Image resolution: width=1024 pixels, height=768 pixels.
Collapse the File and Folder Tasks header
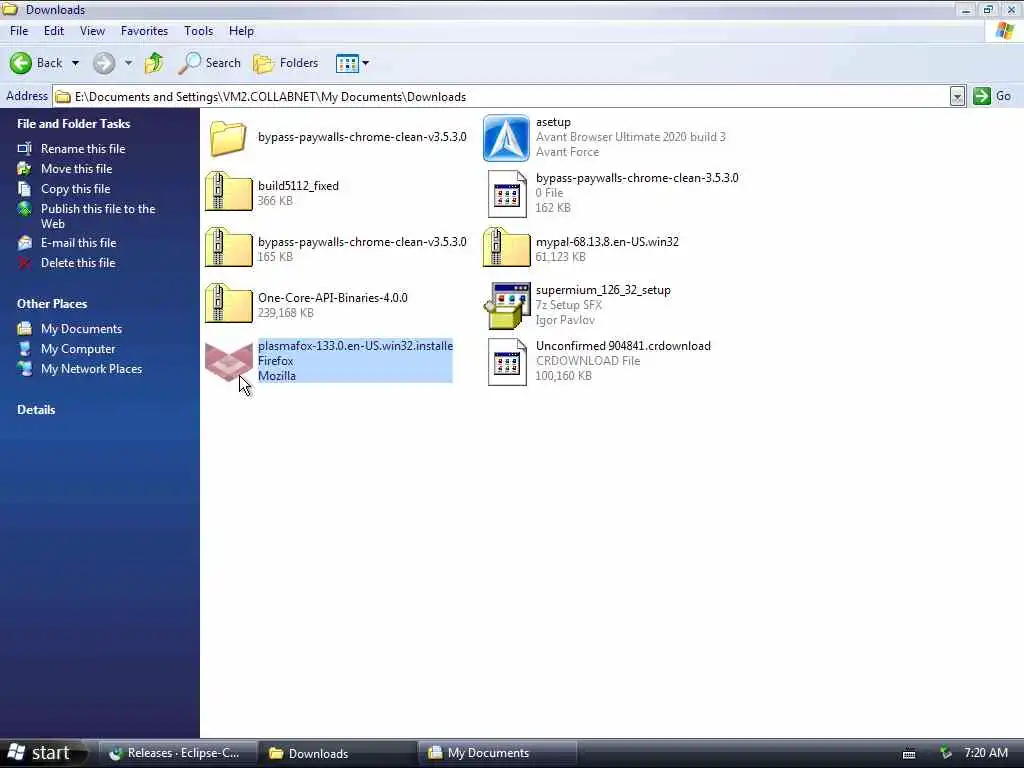[74, 123]
